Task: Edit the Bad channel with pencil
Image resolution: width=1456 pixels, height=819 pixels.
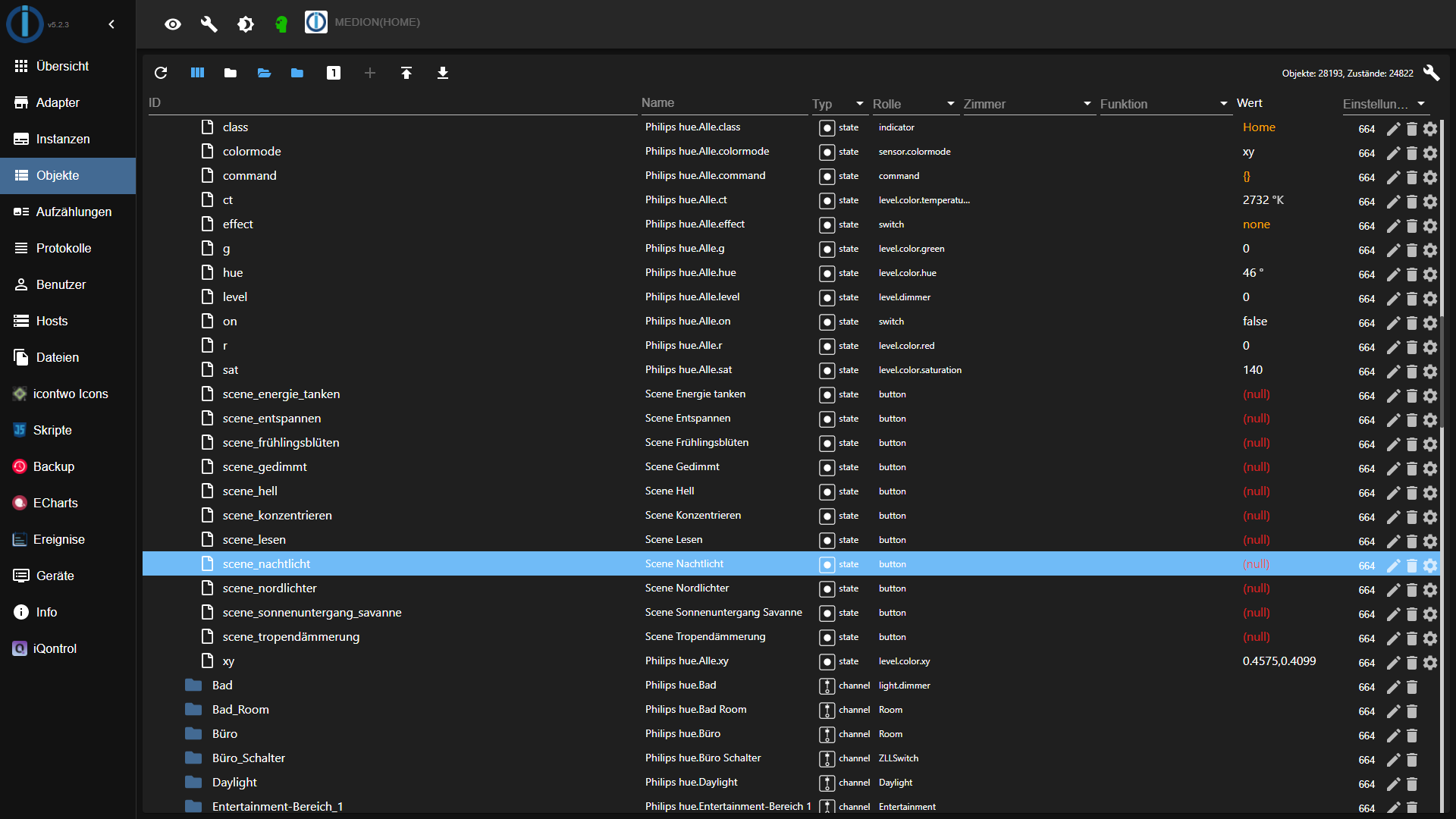Action: click(x=1393, y=687)
